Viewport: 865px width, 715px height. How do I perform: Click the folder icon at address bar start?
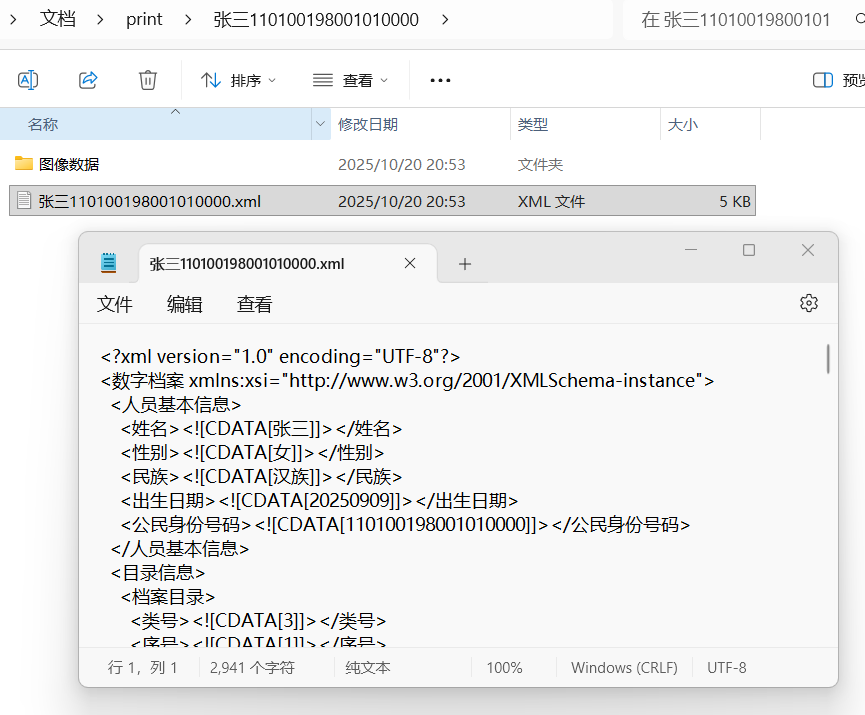(x=10, y=18)
